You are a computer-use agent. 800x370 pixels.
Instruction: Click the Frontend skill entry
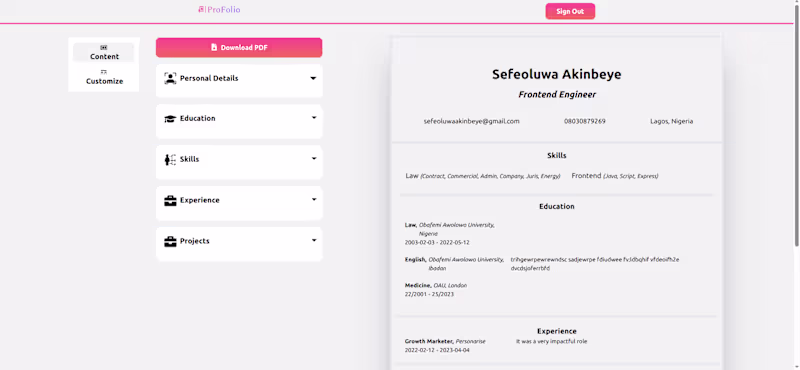(x=615, y=176)
